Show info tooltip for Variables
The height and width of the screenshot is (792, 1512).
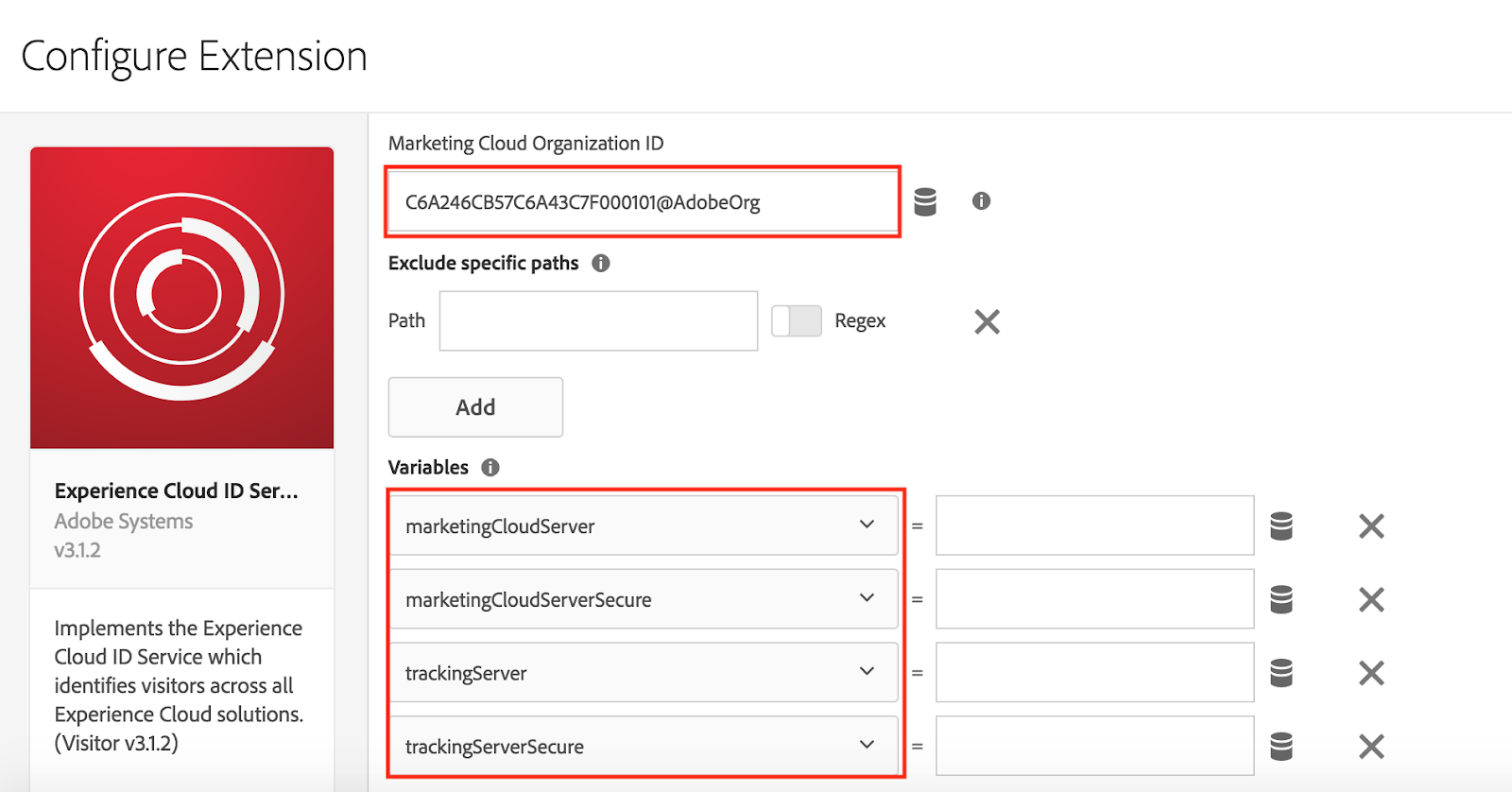coord(490,467)
